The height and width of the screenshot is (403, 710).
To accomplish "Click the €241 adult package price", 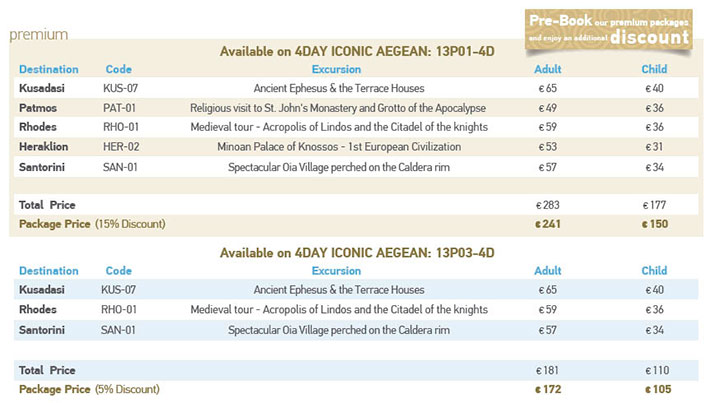I will click(548, 224).
